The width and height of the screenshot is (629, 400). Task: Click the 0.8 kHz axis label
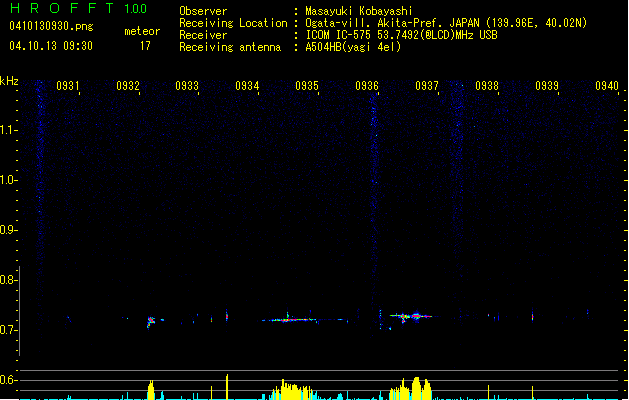[x=8, y=280]
